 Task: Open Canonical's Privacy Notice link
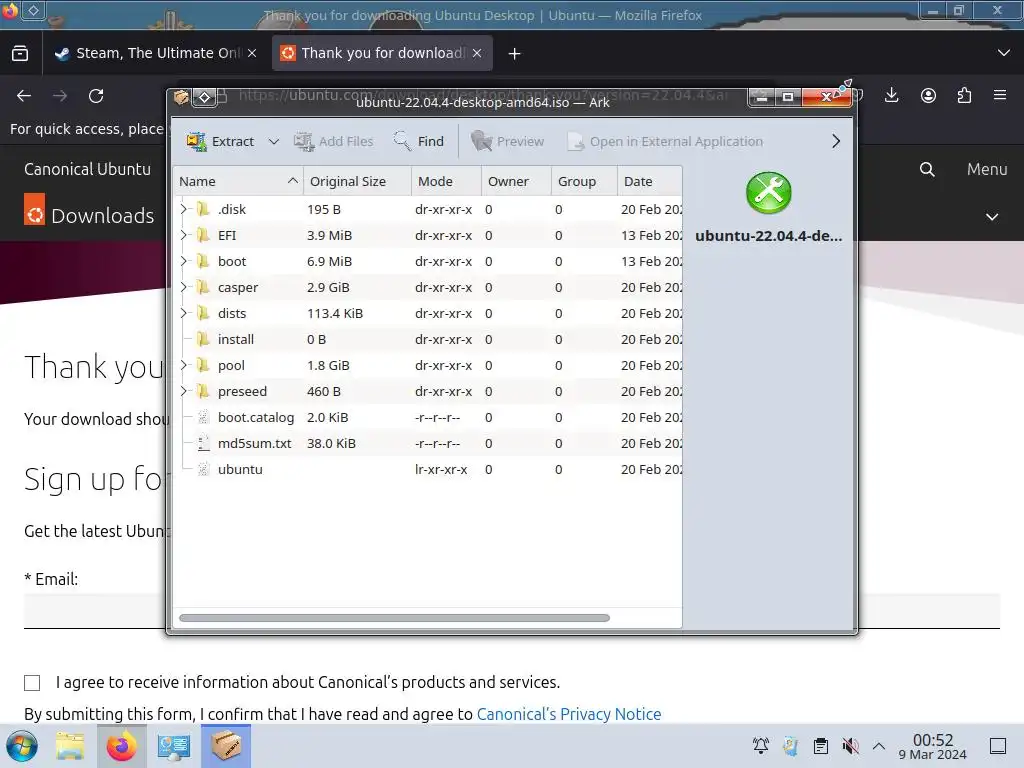(569, 714)
